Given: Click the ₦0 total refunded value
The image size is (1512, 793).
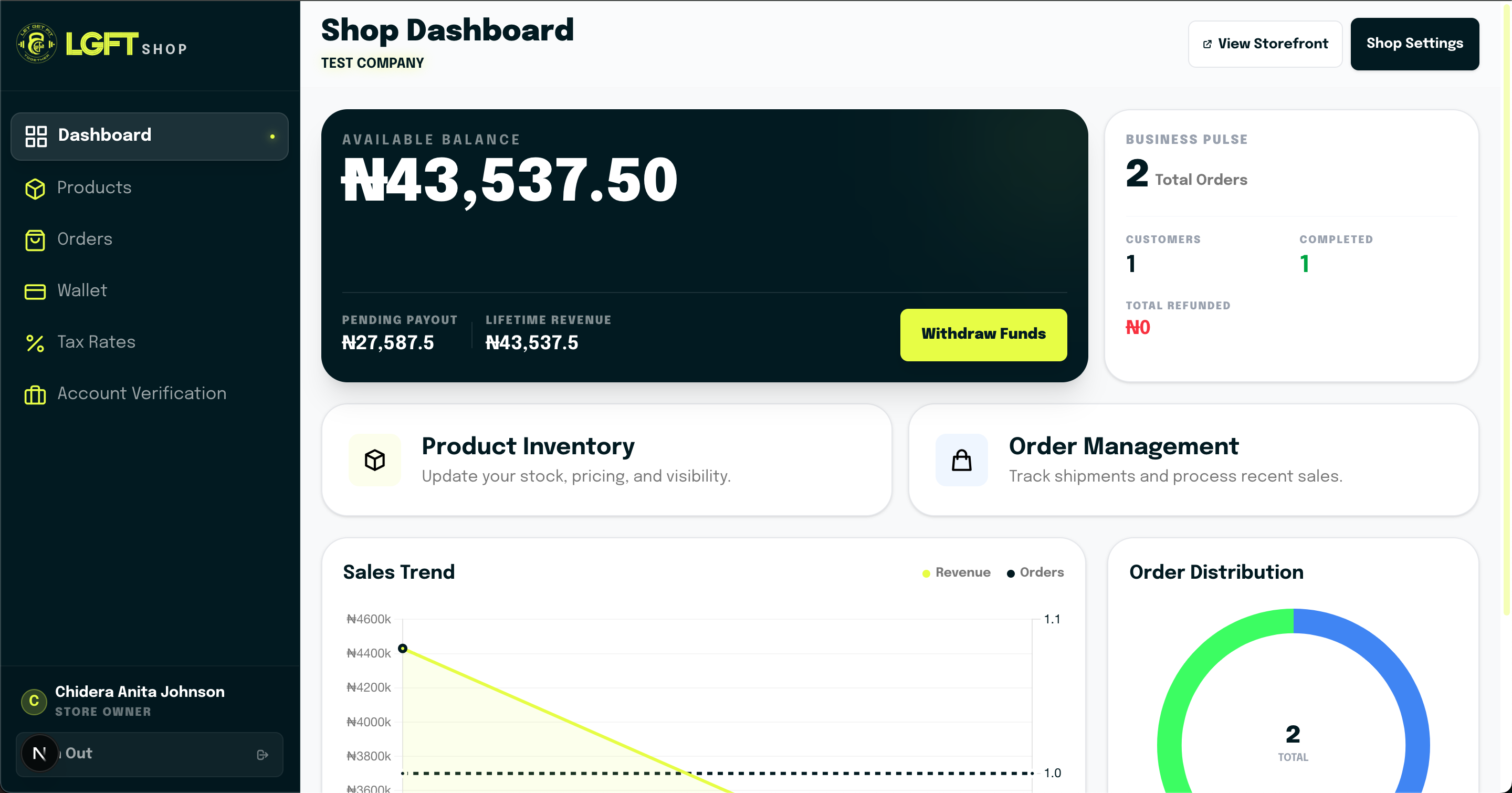Looking at the screenshot, I should coord(1138,328).
